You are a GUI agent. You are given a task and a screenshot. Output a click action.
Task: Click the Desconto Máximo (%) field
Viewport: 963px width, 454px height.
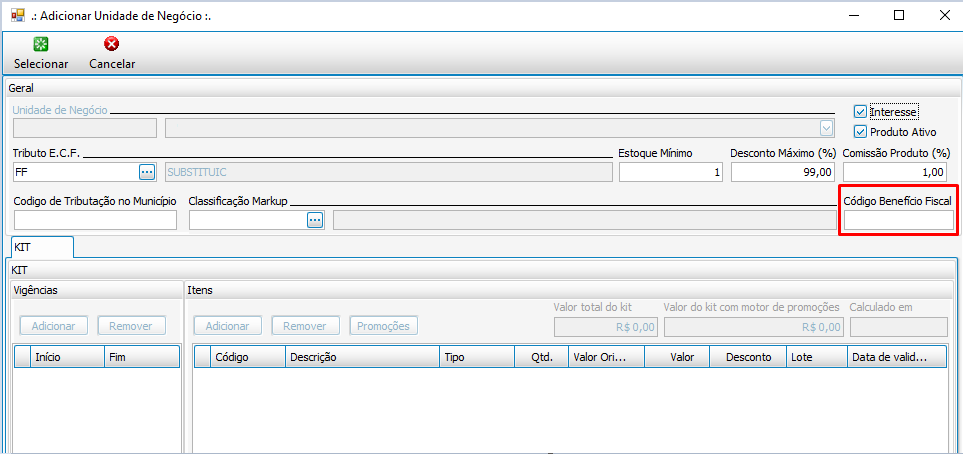click(x=784, y=172)
